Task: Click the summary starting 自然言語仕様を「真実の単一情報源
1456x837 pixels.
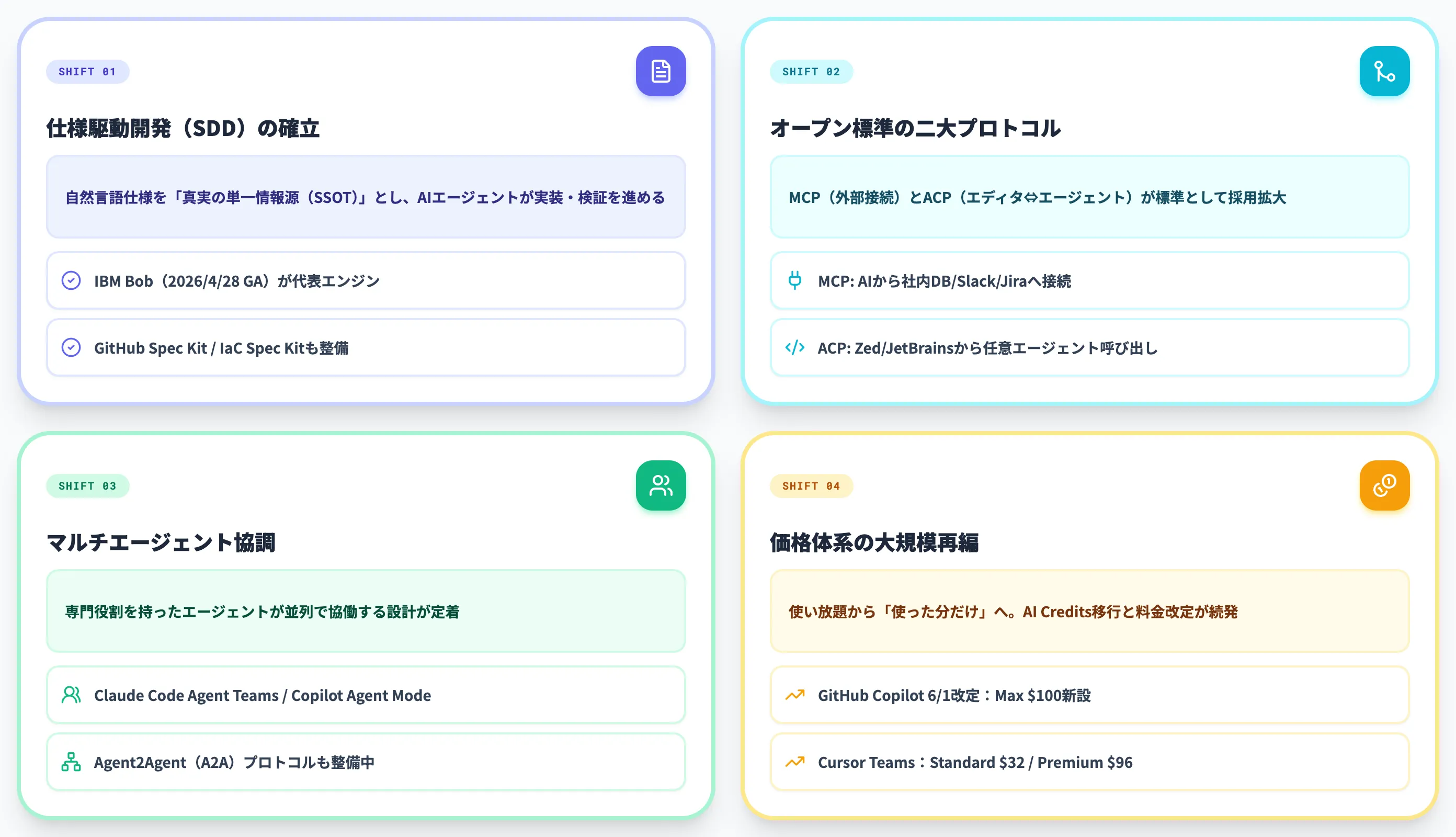Action: 365,197
